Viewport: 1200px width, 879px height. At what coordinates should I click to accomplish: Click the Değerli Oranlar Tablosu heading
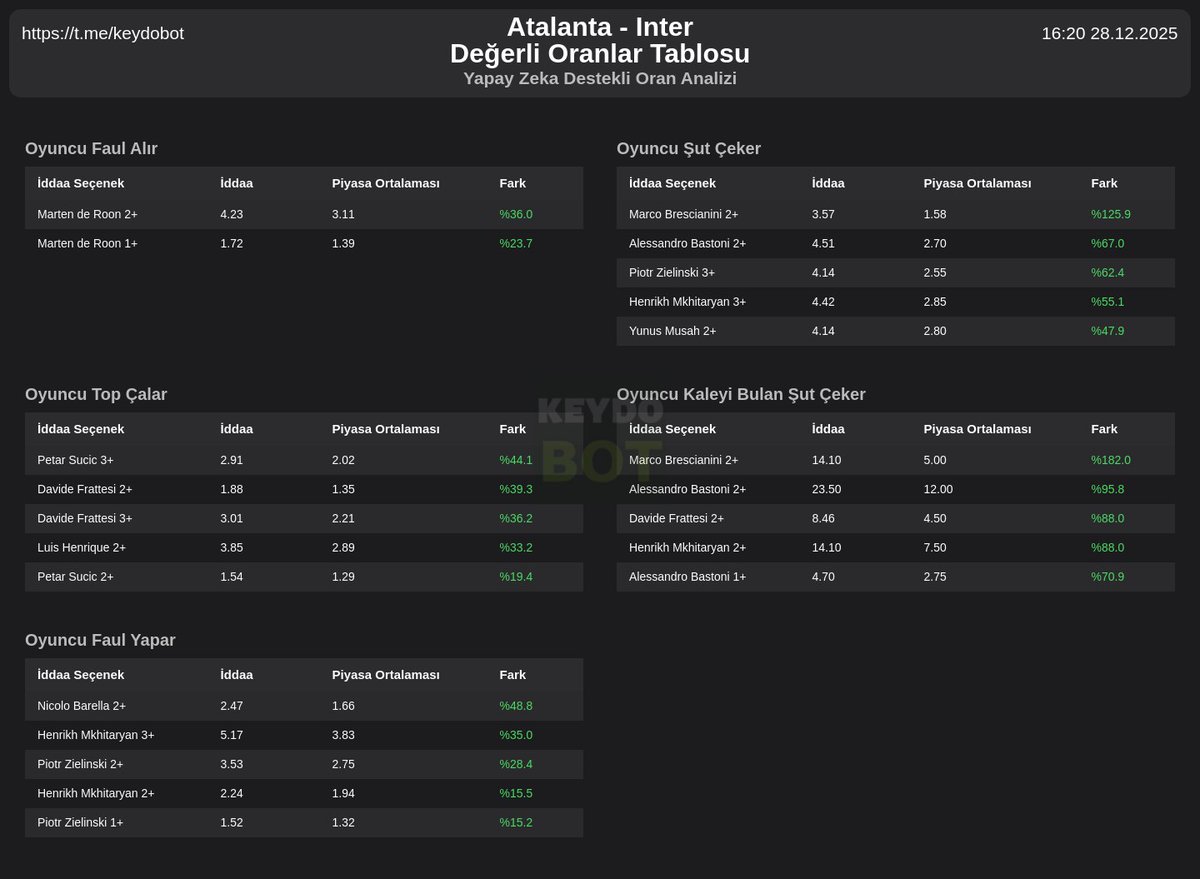pos(600,54)
